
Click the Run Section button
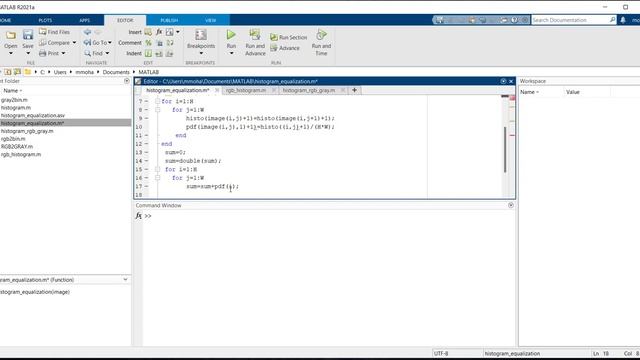[x=288, y=37]
